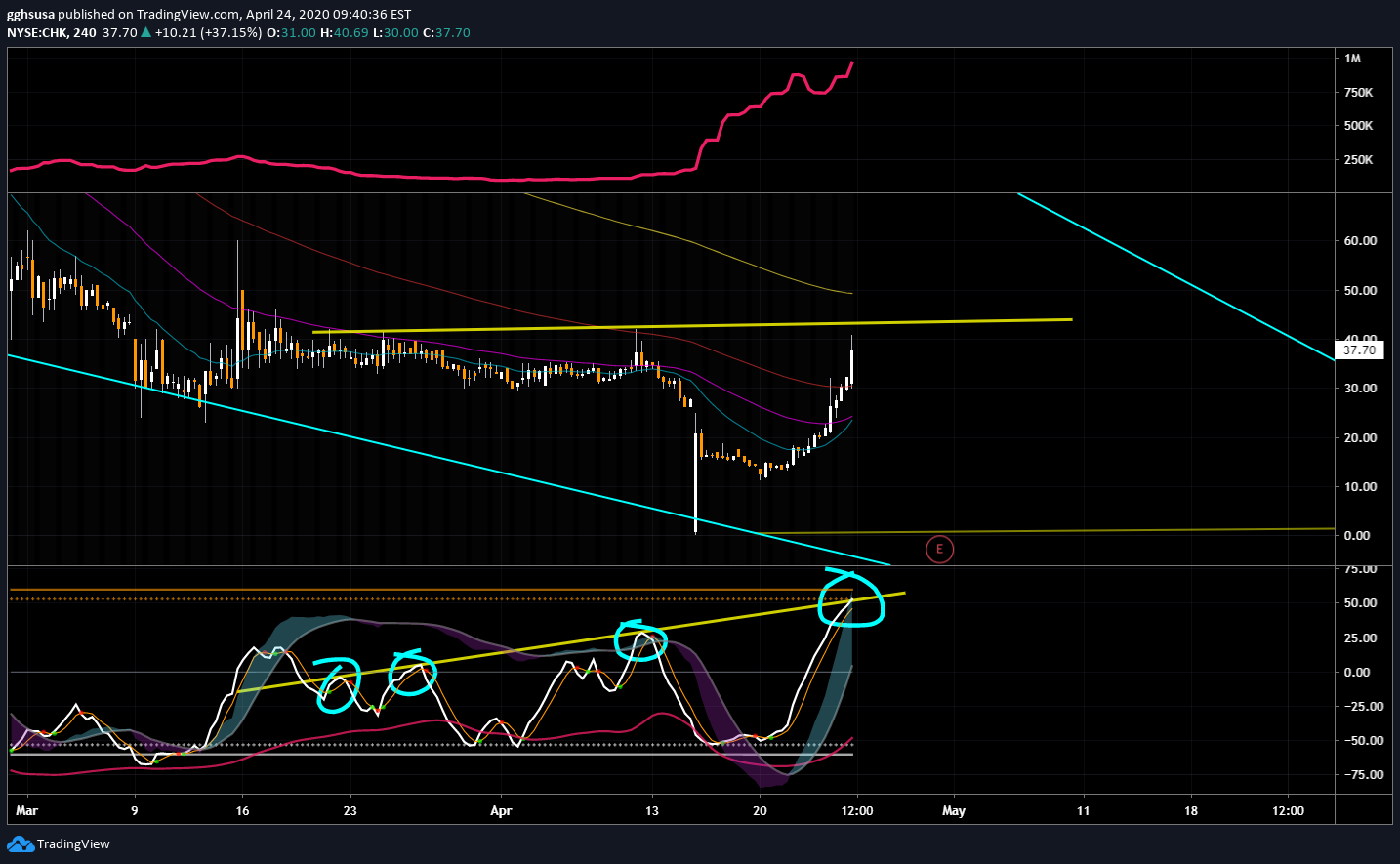Screen dimensions: 1400x864
Task: Click the 25.00 oscillator axis label
Action: (x=1360, y=638)
